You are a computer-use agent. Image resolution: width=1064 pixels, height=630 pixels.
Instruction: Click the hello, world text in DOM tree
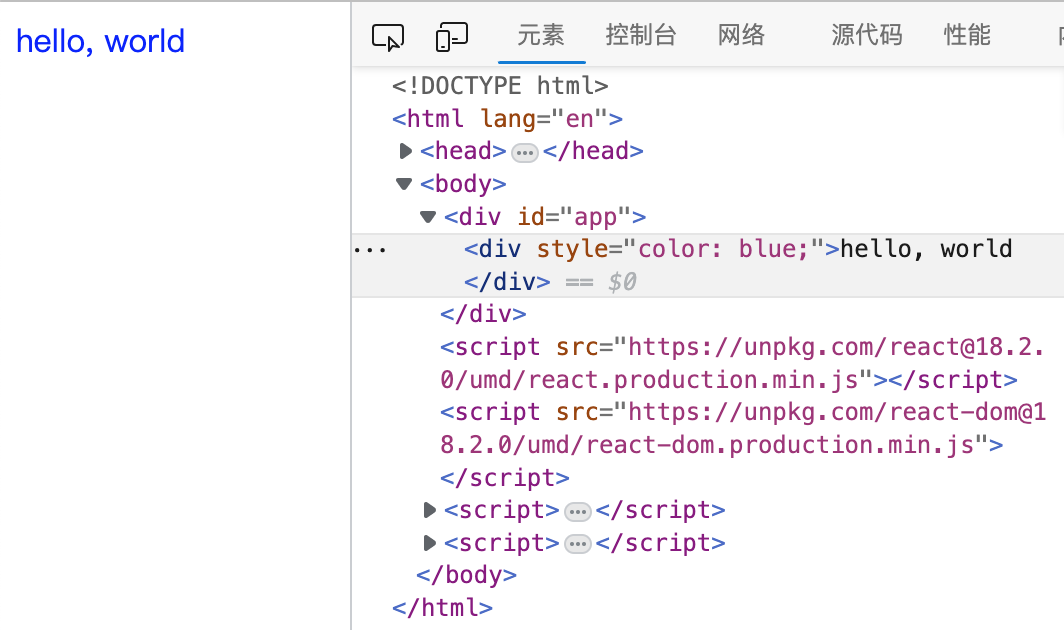(x=926, y=248)
